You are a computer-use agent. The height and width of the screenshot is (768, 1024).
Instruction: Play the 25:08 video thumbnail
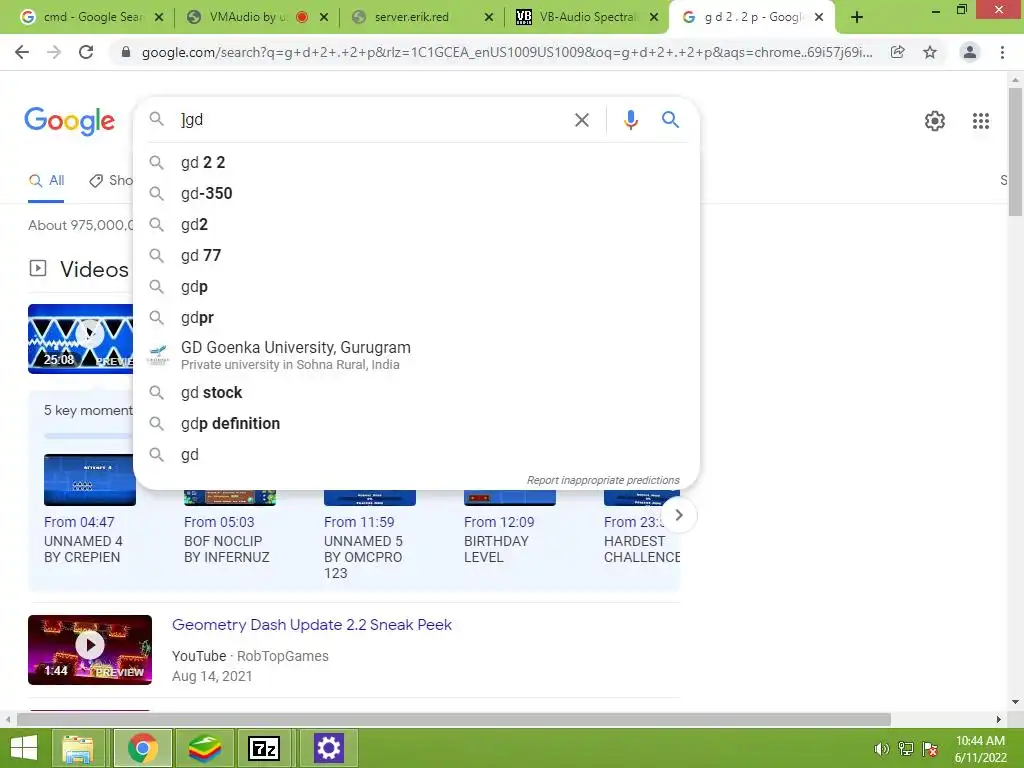click(80, 339)
